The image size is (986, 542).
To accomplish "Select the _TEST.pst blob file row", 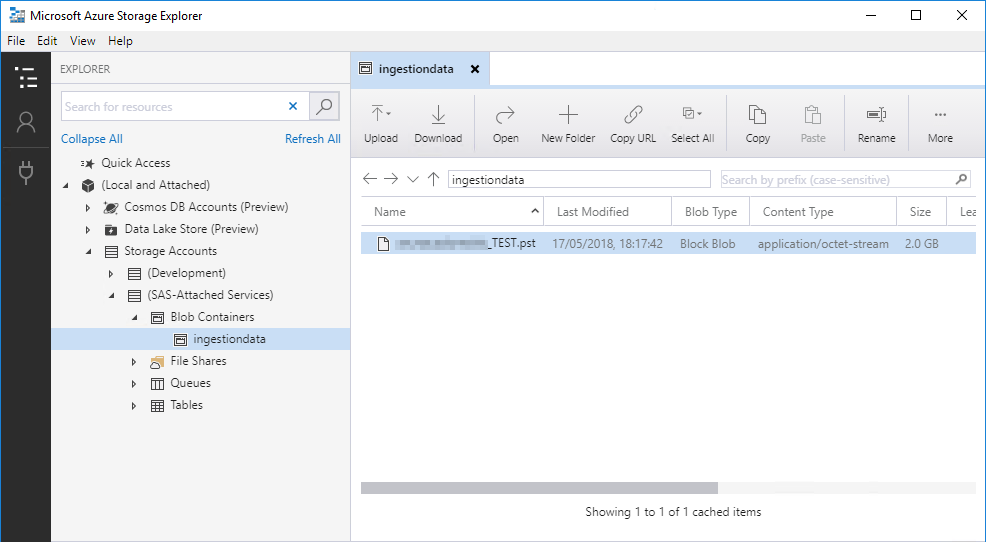I will (668, 244).
